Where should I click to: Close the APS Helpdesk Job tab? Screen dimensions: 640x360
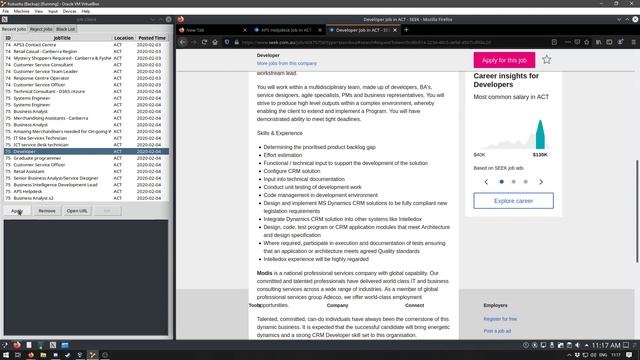pyautogui.click(x=320, y=30)
